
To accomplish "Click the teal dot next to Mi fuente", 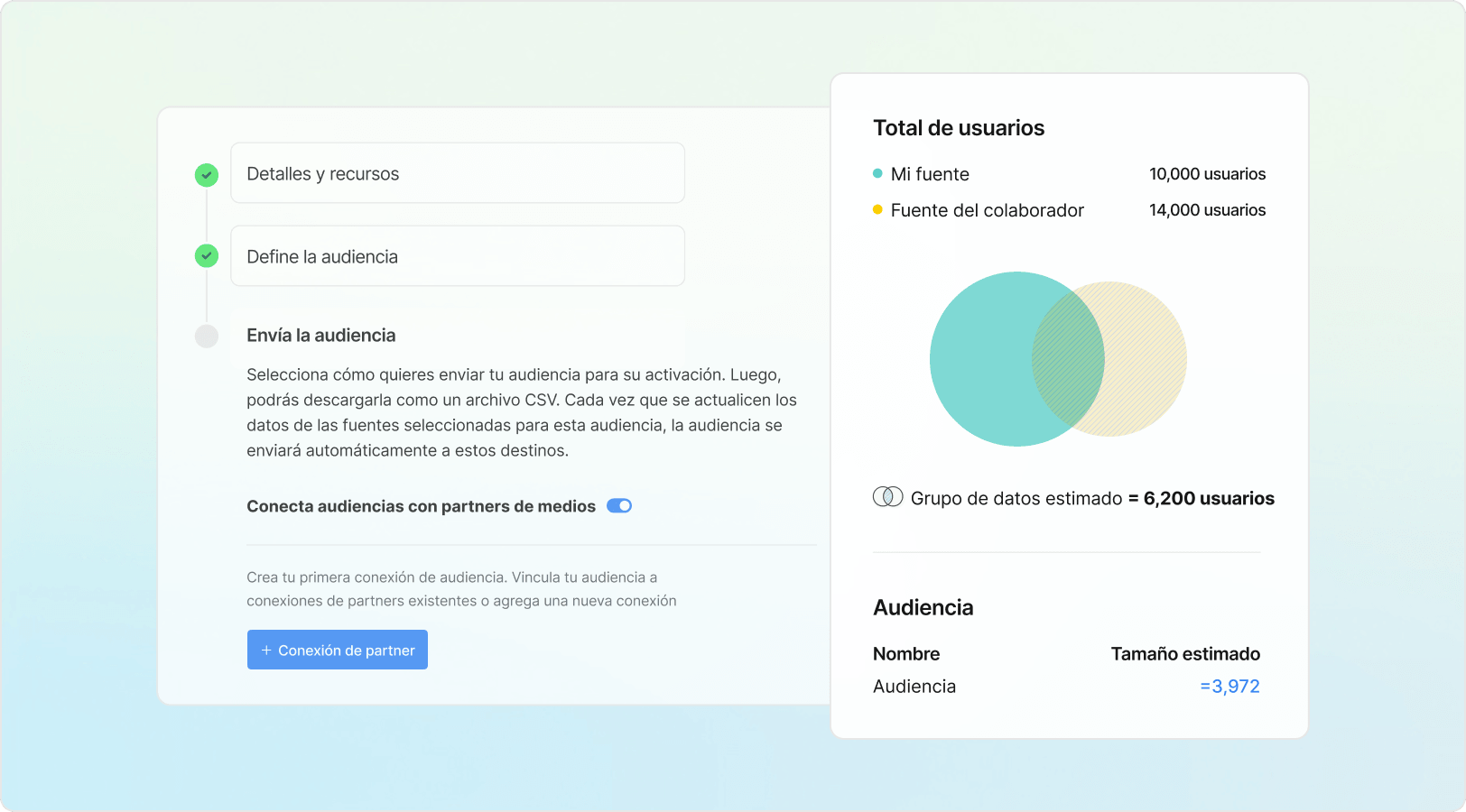I will [x=877, y=173].
